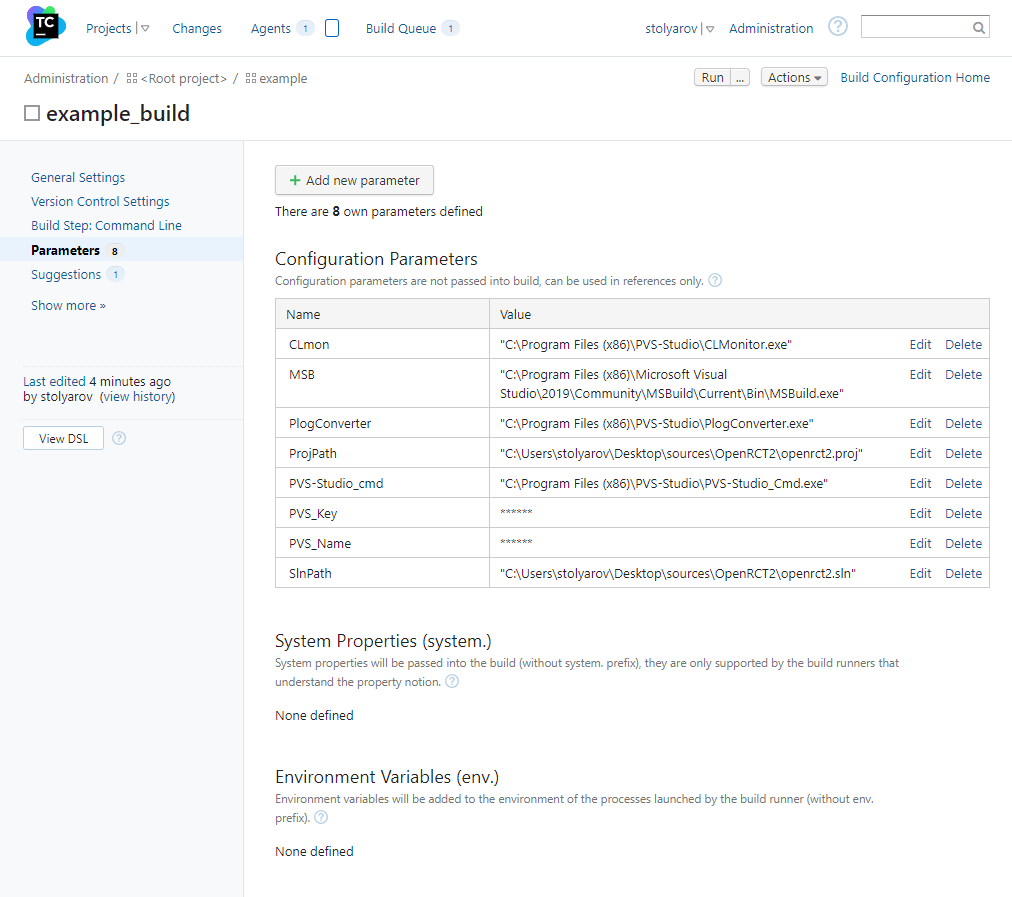Open help icon beside System Properties description
Image resolution: width=1012 pixels, height=897 pixels.
452,681
